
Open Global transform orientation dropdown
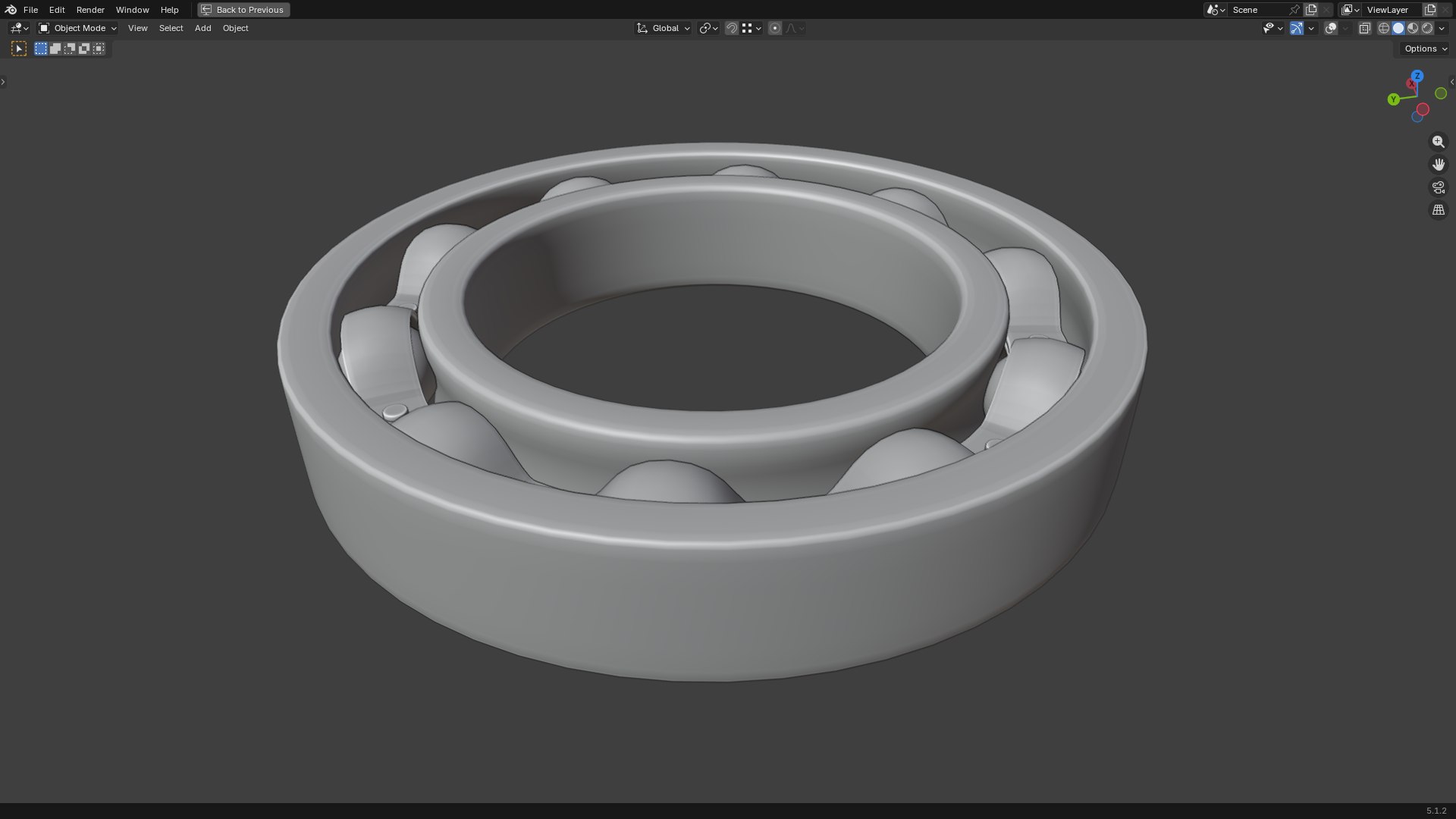(x=664, y=28)
